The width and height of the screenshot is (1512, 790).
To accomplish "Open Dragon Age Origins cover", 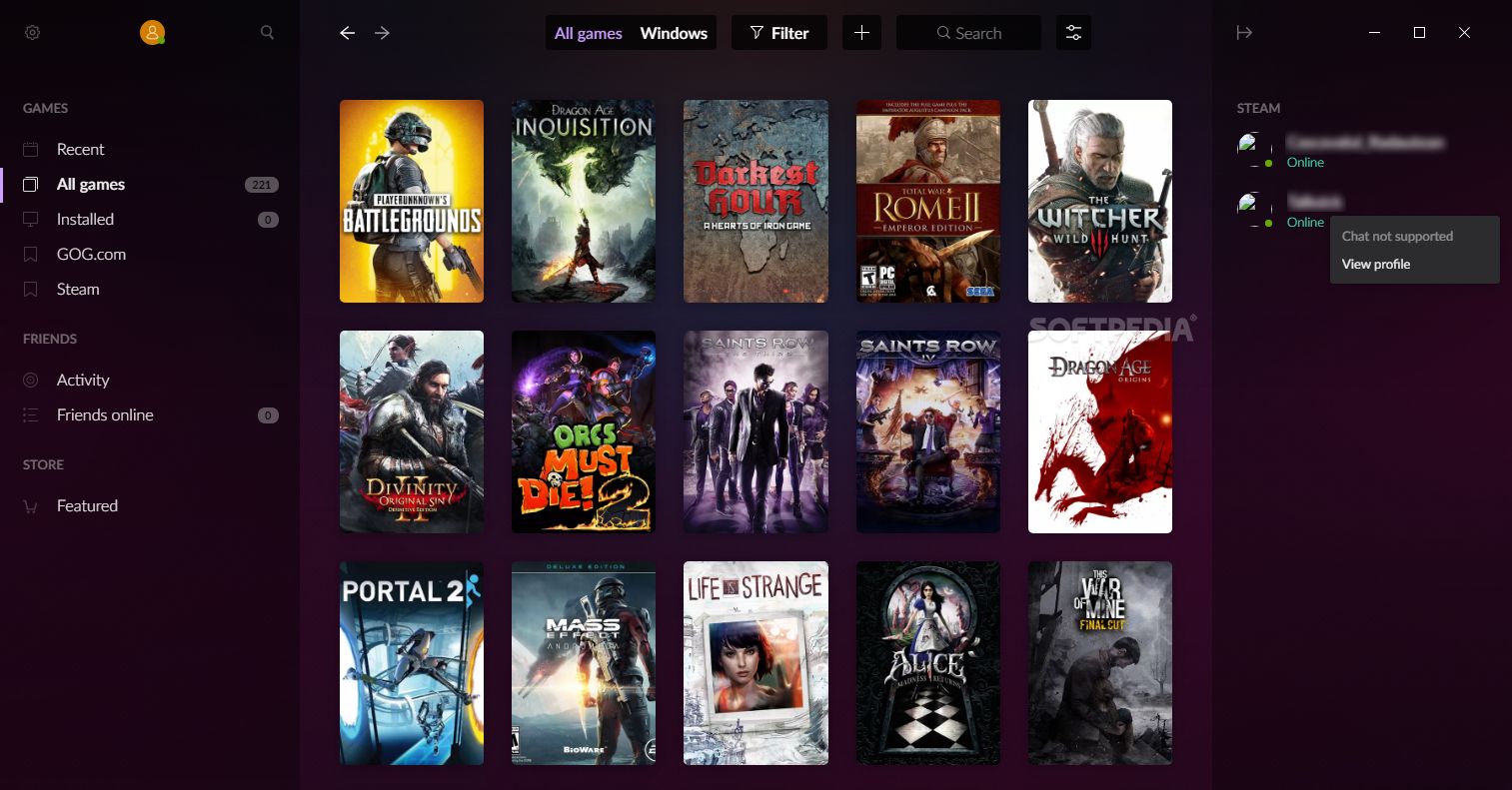I will pos(1100,431).
